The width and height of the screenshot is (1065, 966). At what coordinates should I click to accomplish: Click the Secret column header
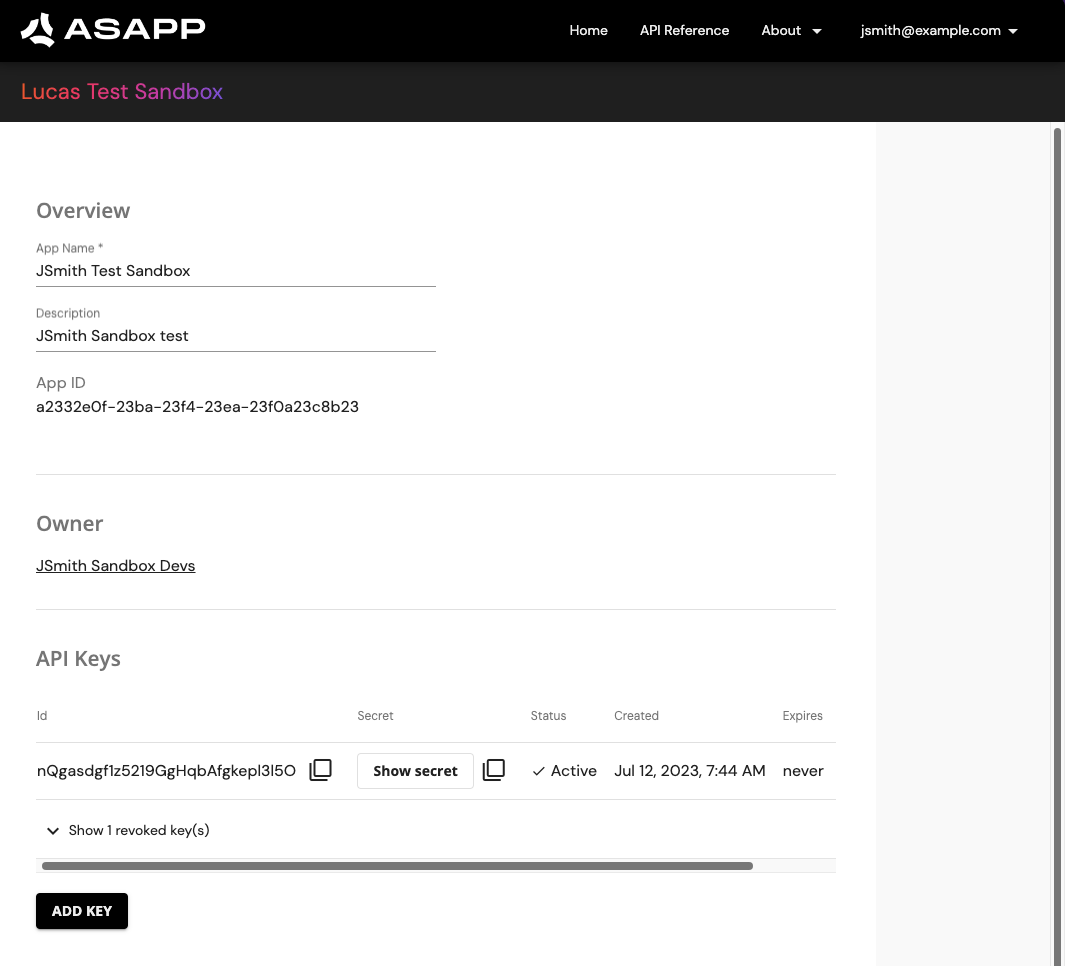[x=375, y=715]
